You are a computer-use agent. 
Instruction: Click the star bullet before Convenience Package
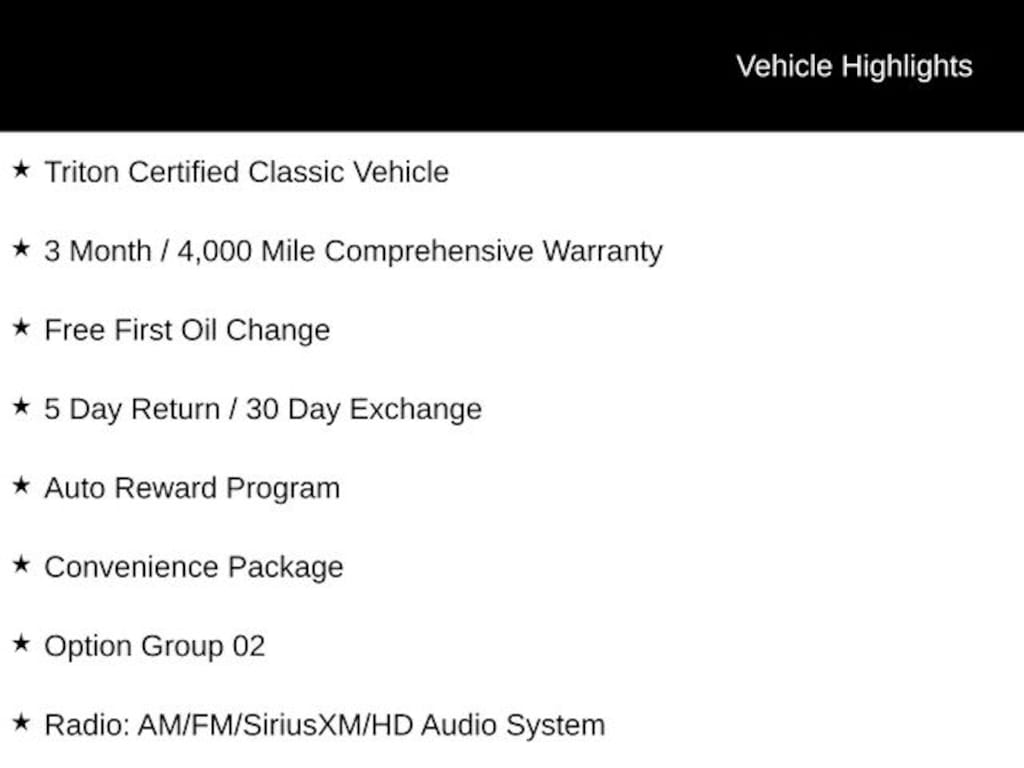21,565
